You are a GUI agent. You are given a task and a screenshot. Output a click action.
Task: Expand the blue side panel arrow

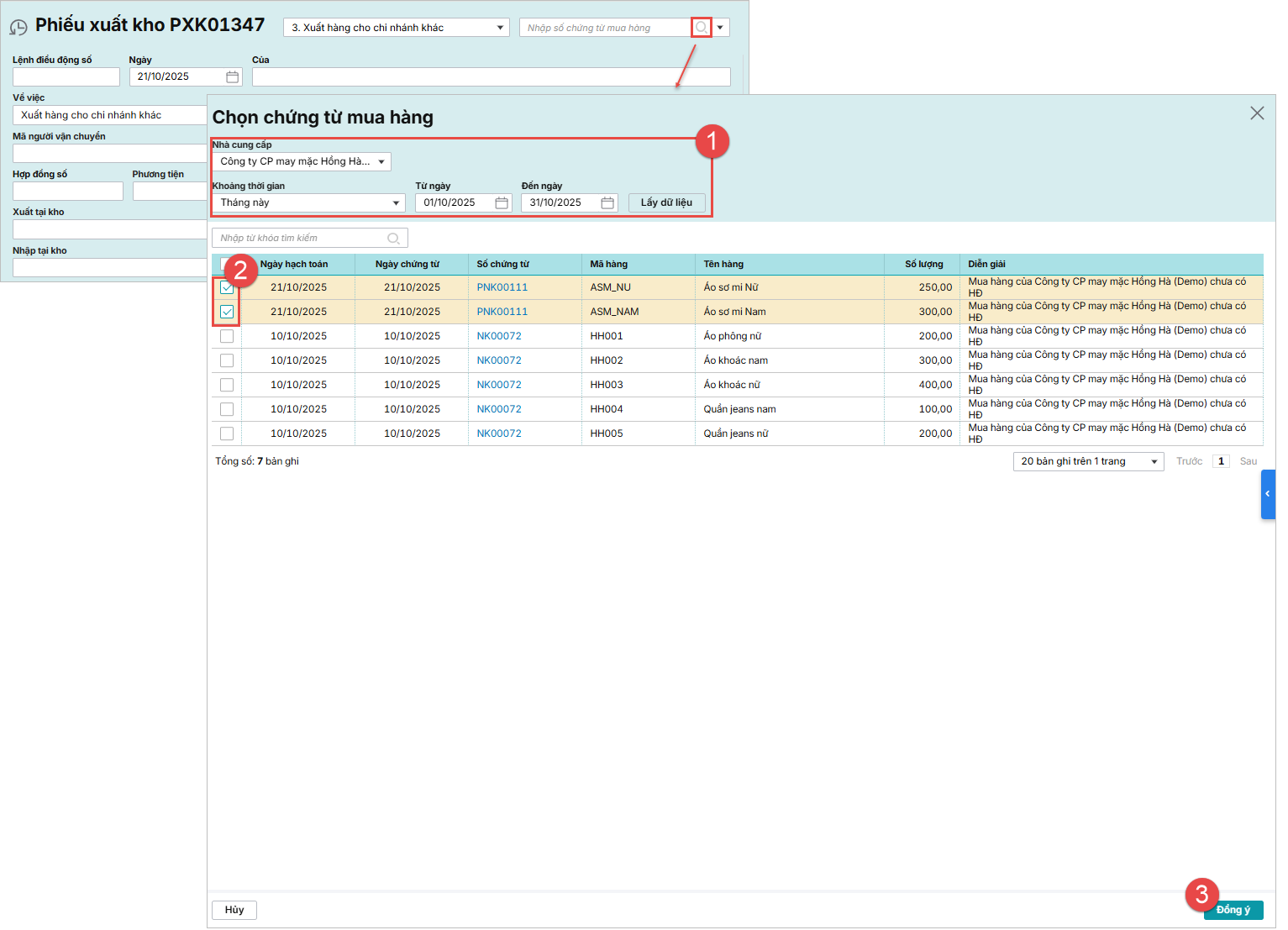tap(1268, 494)
